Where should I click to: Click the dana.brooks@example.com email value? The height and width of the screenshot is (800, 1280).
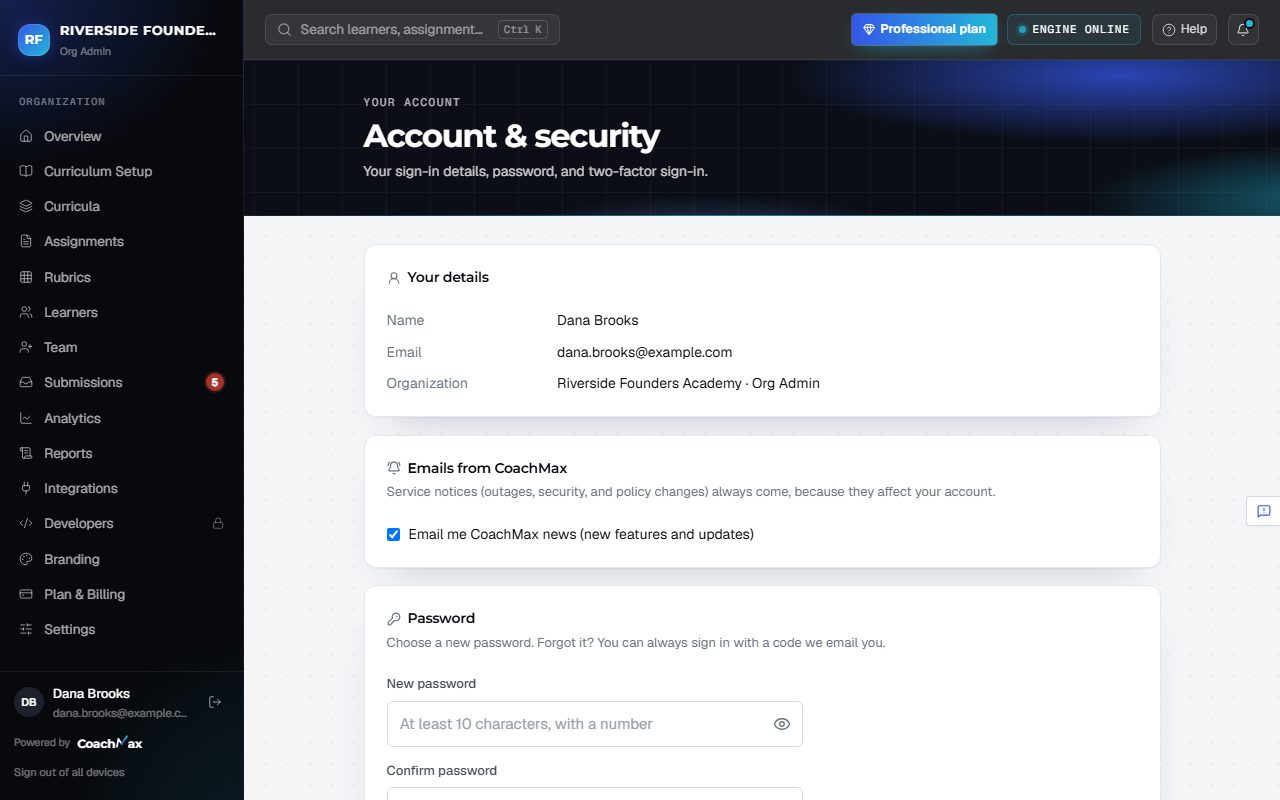click(644, 352)
